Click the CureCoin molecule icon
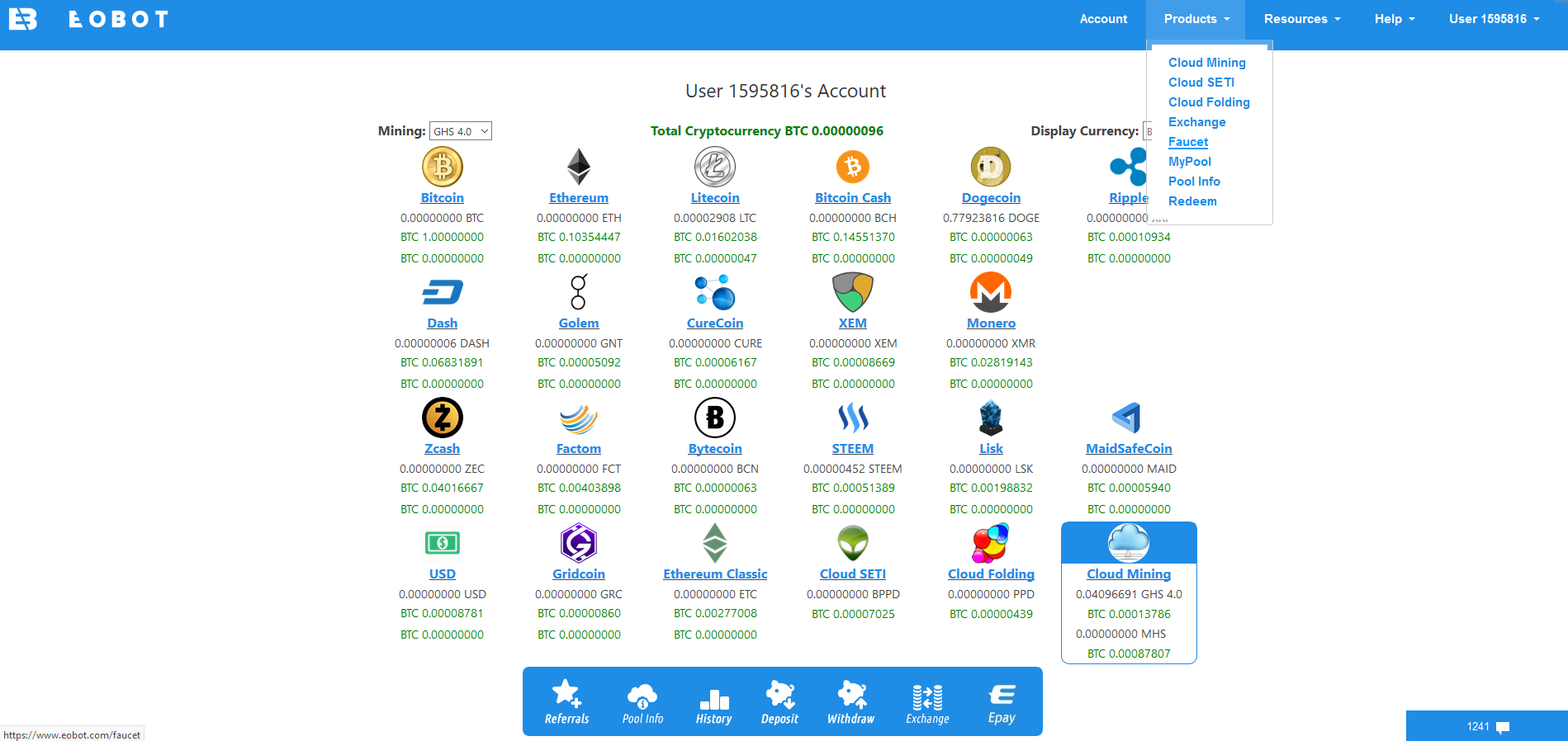The width and height of the screenshot is (1568, 741). point(715,292)
